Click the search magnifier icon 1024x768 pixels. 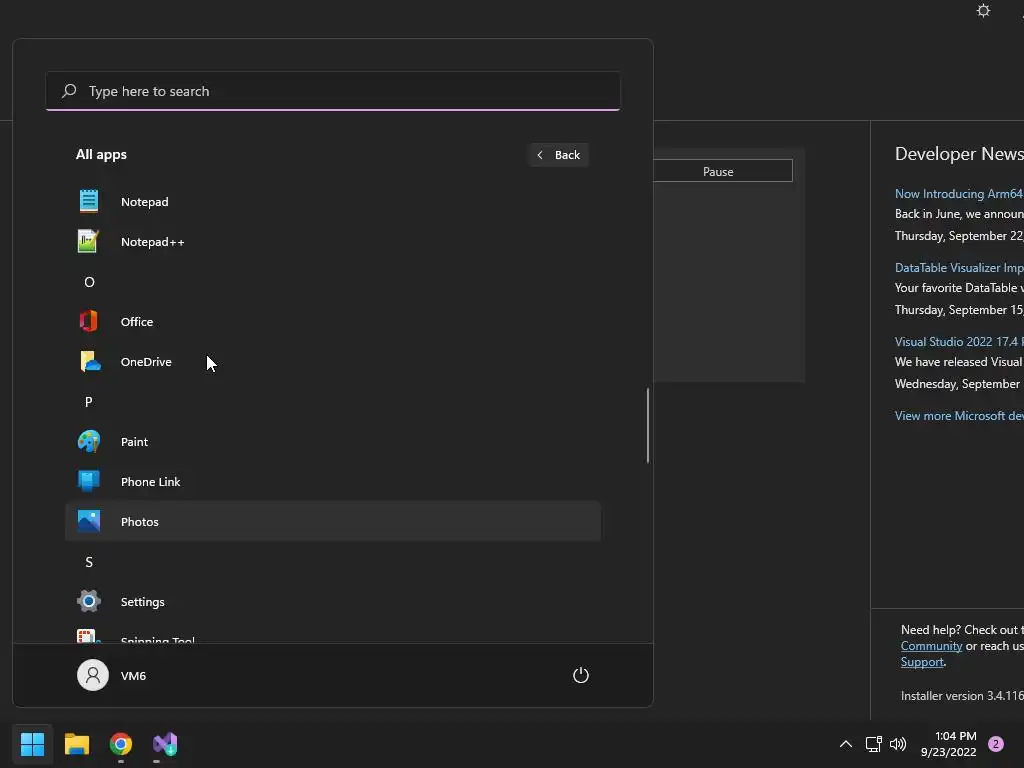point(69,91)
